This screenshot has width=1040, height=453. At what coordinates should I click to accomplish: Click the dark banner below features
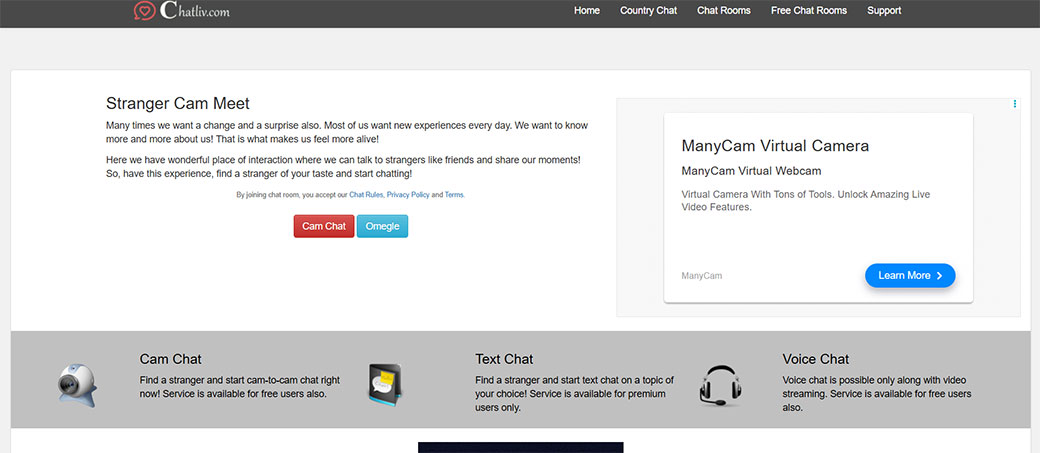coord(520,447)
